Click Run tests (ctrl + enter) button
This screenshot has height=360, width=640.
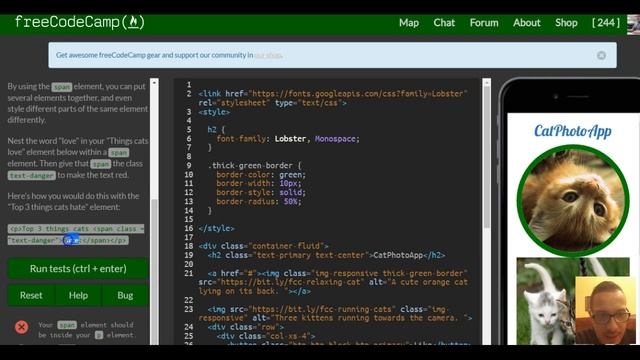coord(78,269)
